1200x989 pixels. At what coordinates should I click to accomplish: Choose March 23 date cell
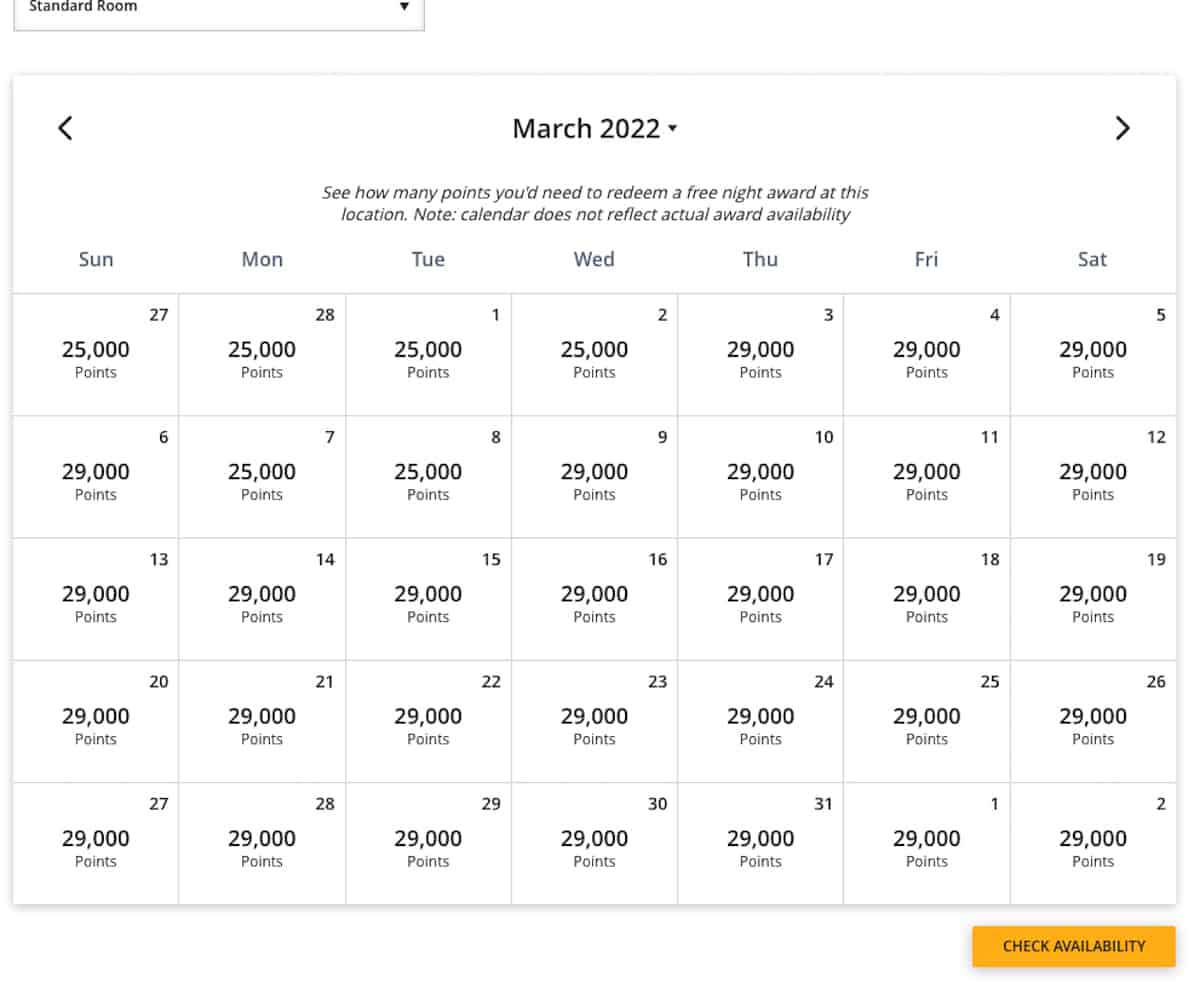pyautogui.click(x=594, y=722)
